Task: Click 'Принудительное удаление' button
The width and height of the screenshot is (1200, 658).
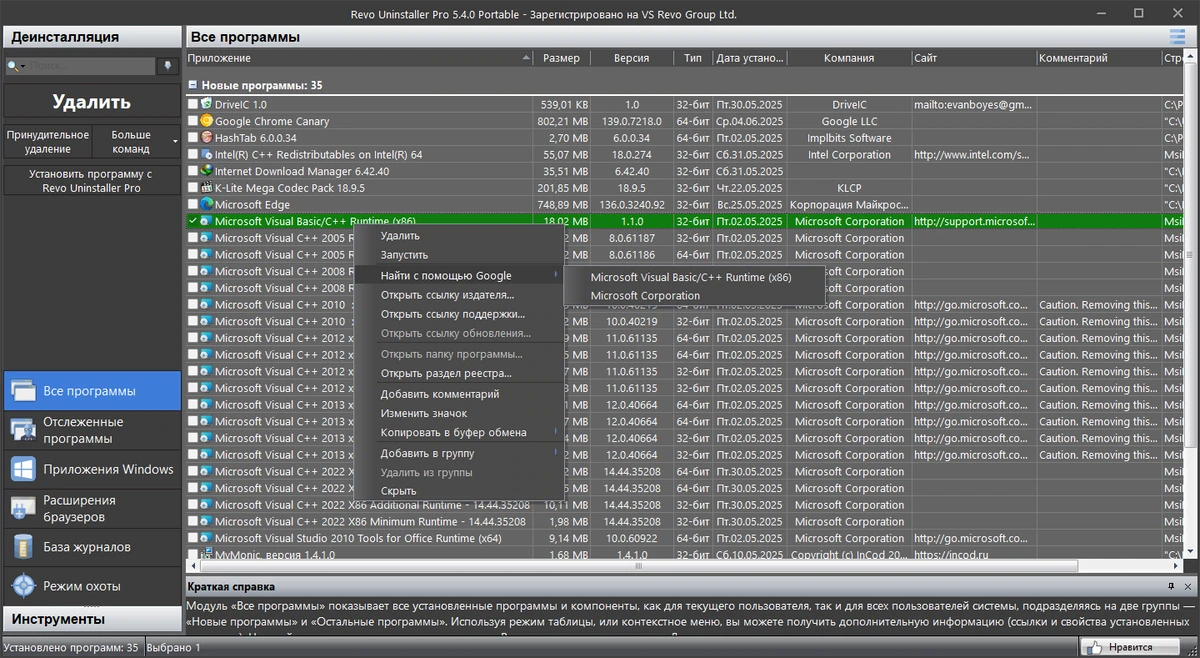Action: coord(48,141)
